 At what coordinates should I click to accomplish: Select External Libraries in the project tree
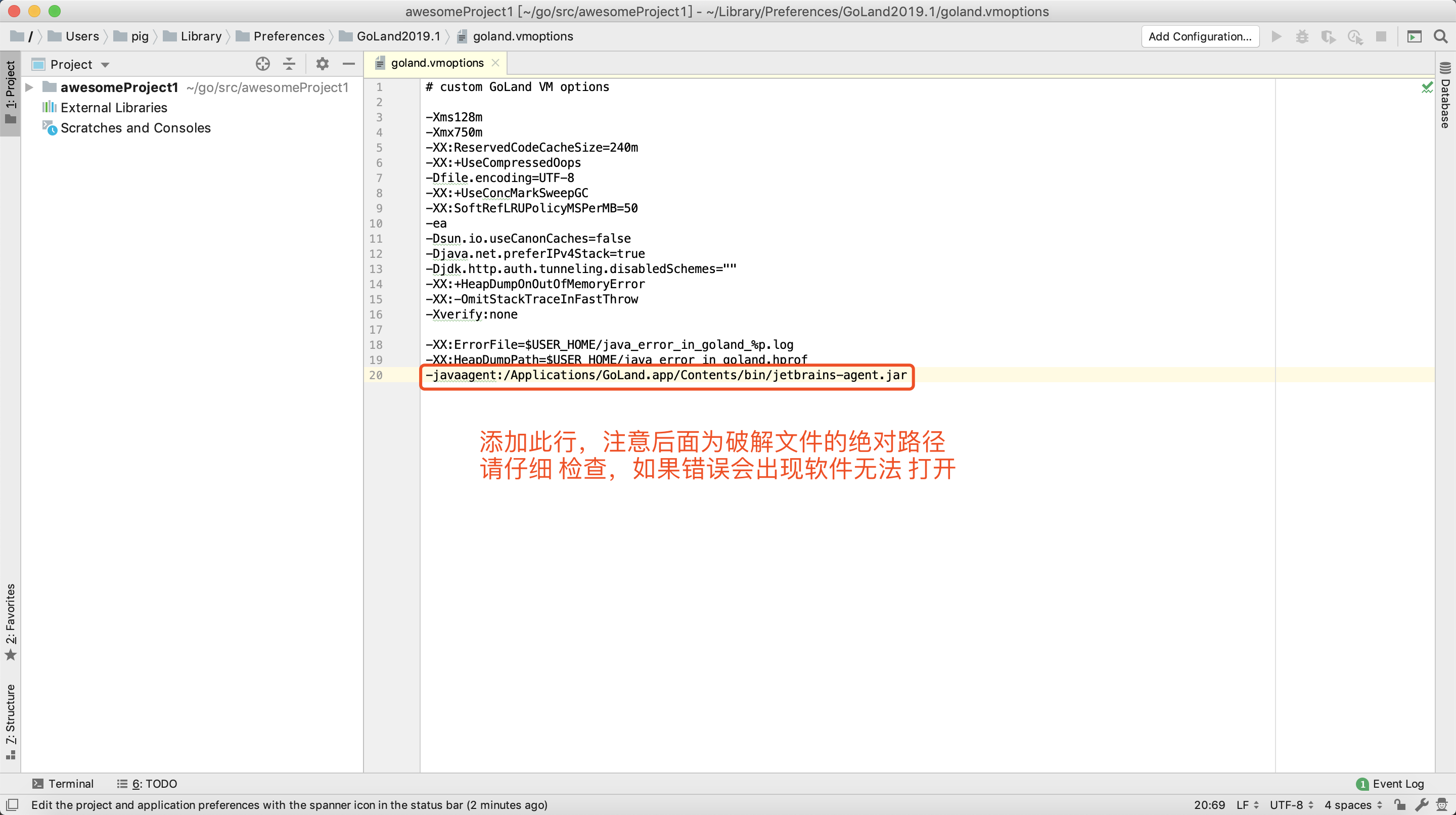114,107
